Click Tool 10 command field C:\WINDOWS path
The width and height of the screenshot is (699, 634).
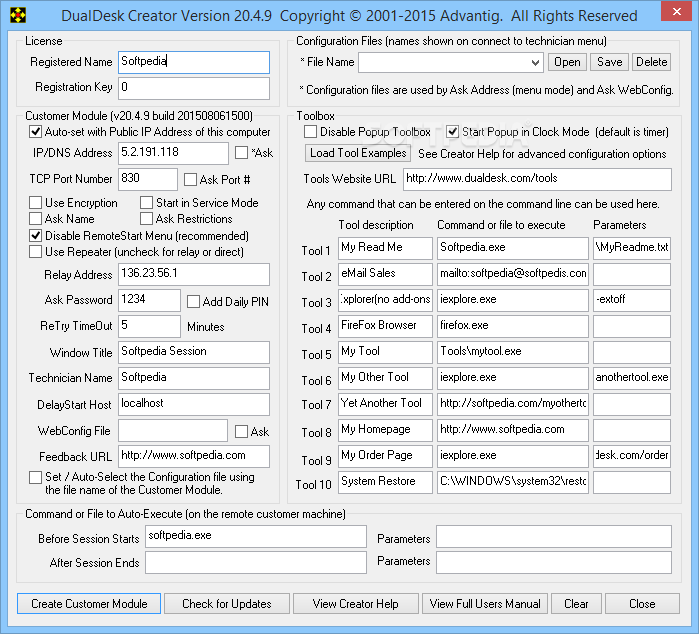point(513,482)
